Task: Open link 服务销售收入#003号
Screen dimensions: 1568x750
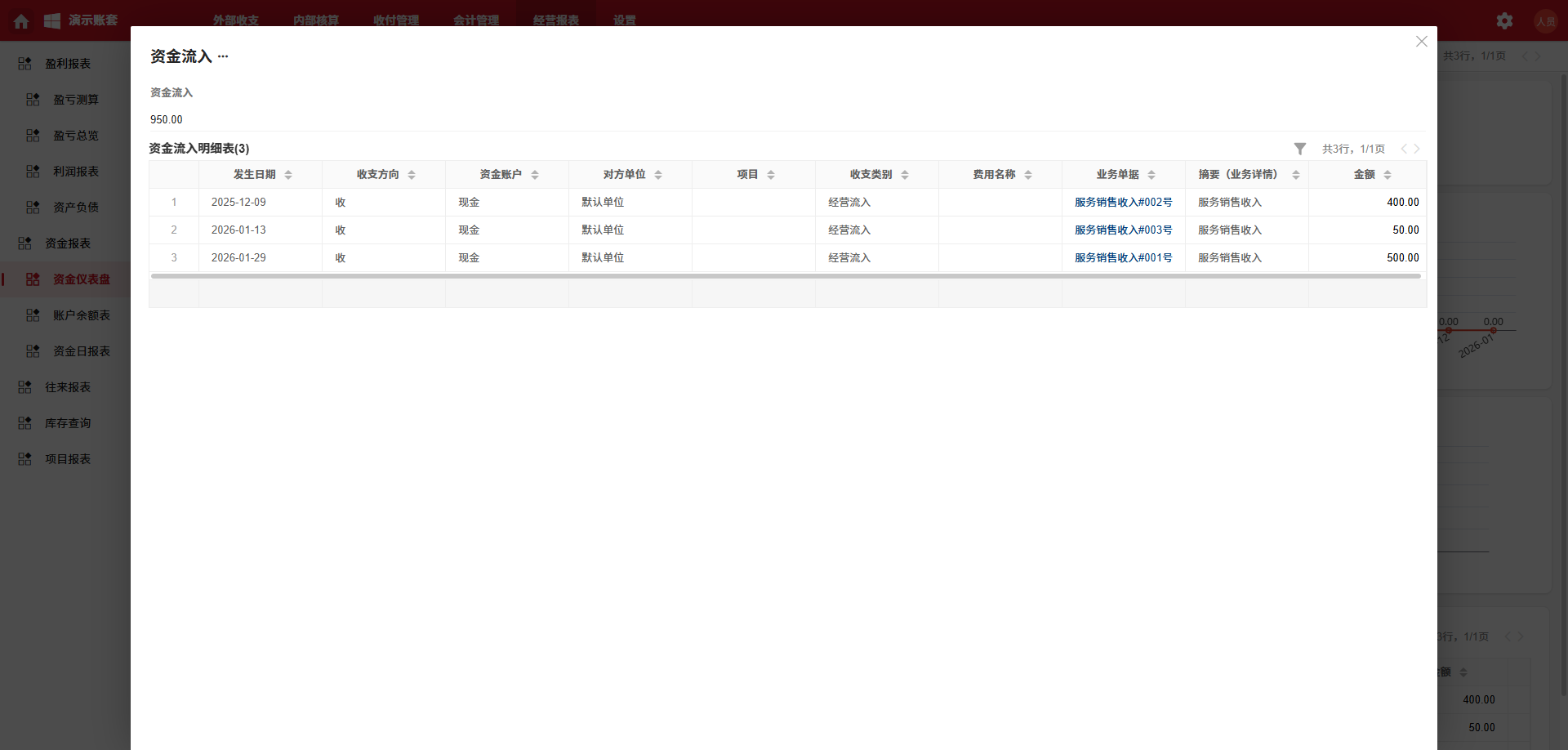Action: [1123, 230]
